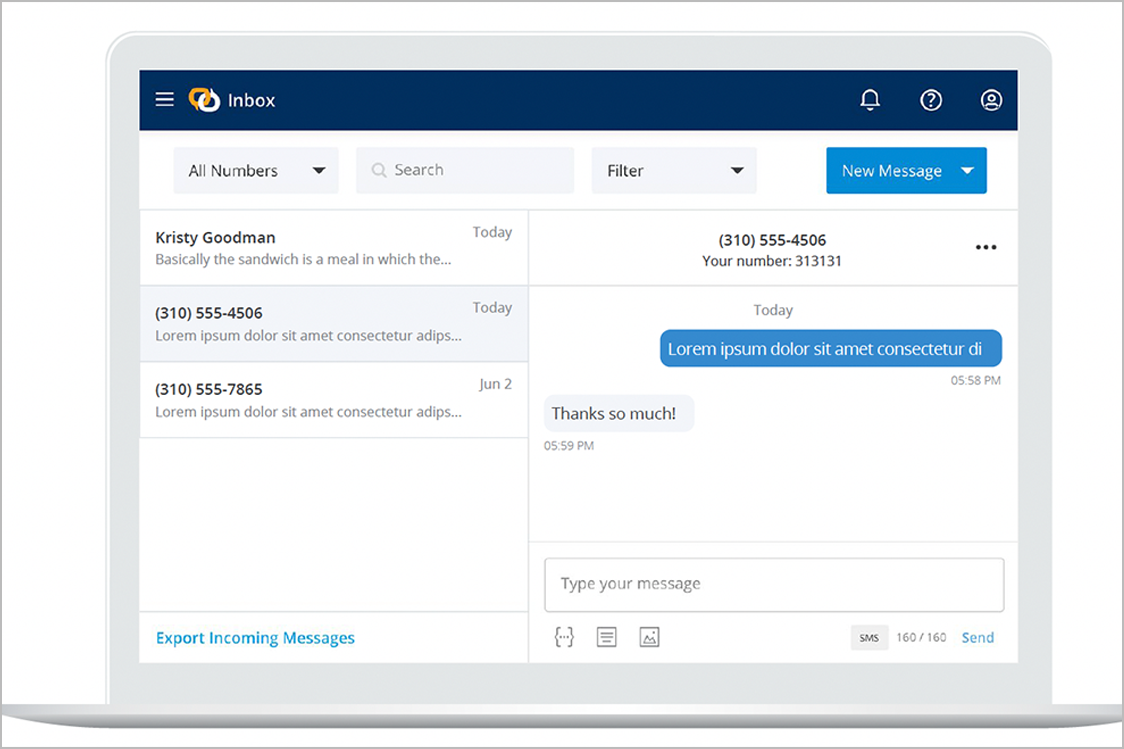Open user account profile icon

[x=991, y=100]
